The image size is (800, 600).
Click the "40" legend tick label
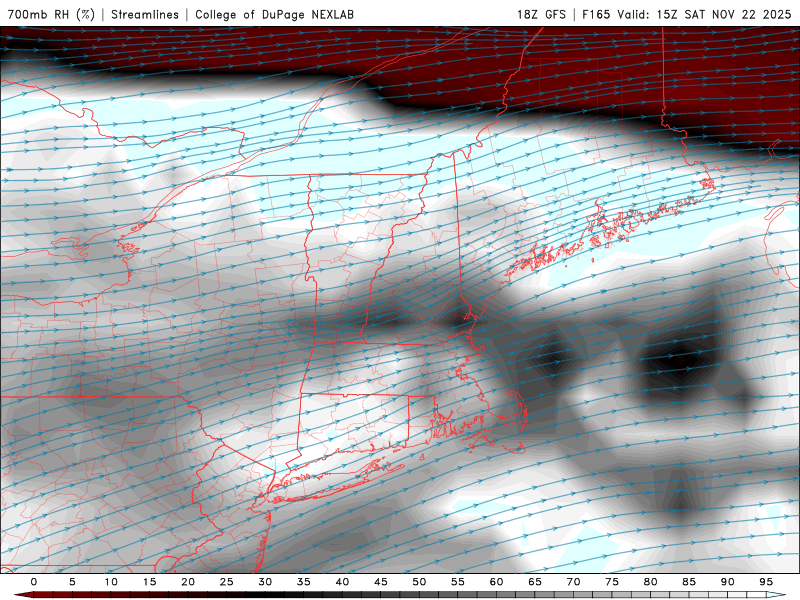pos(342,582)
